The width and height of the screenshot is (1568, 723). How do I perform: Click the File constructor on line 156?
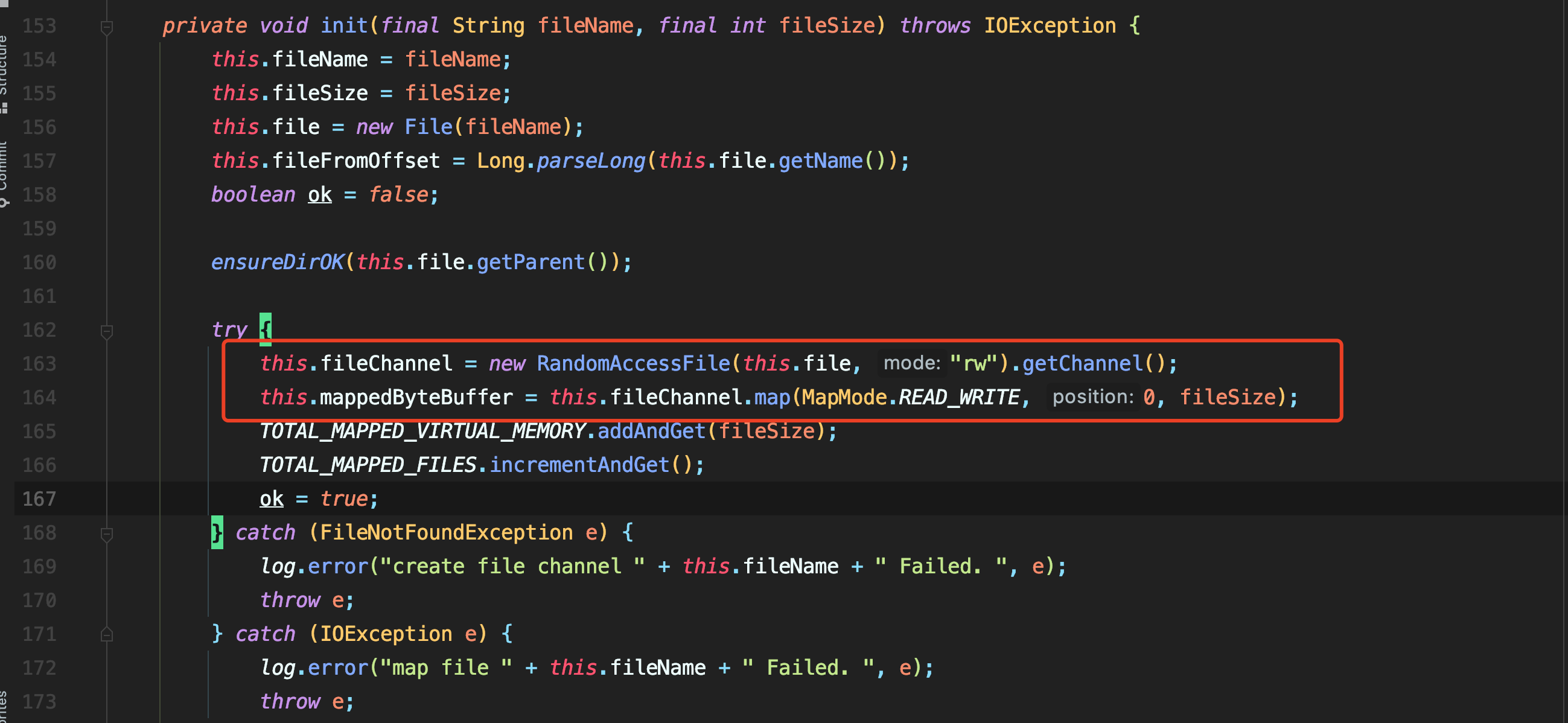[429, 127]
